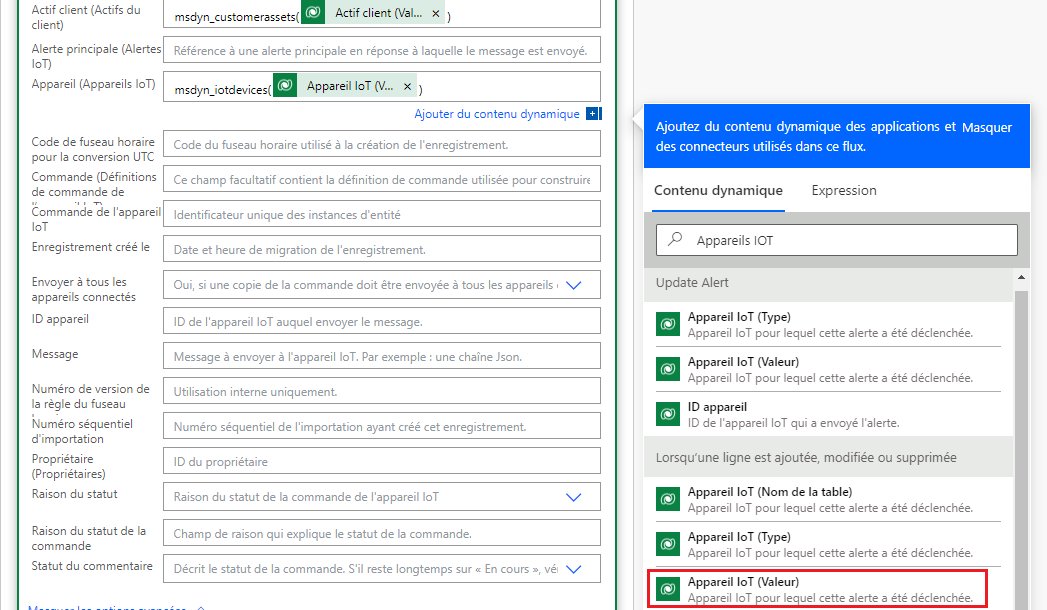
Task: Open the Raison du statut dropdown
Action: pyautogui.click(x=574, y=497)
